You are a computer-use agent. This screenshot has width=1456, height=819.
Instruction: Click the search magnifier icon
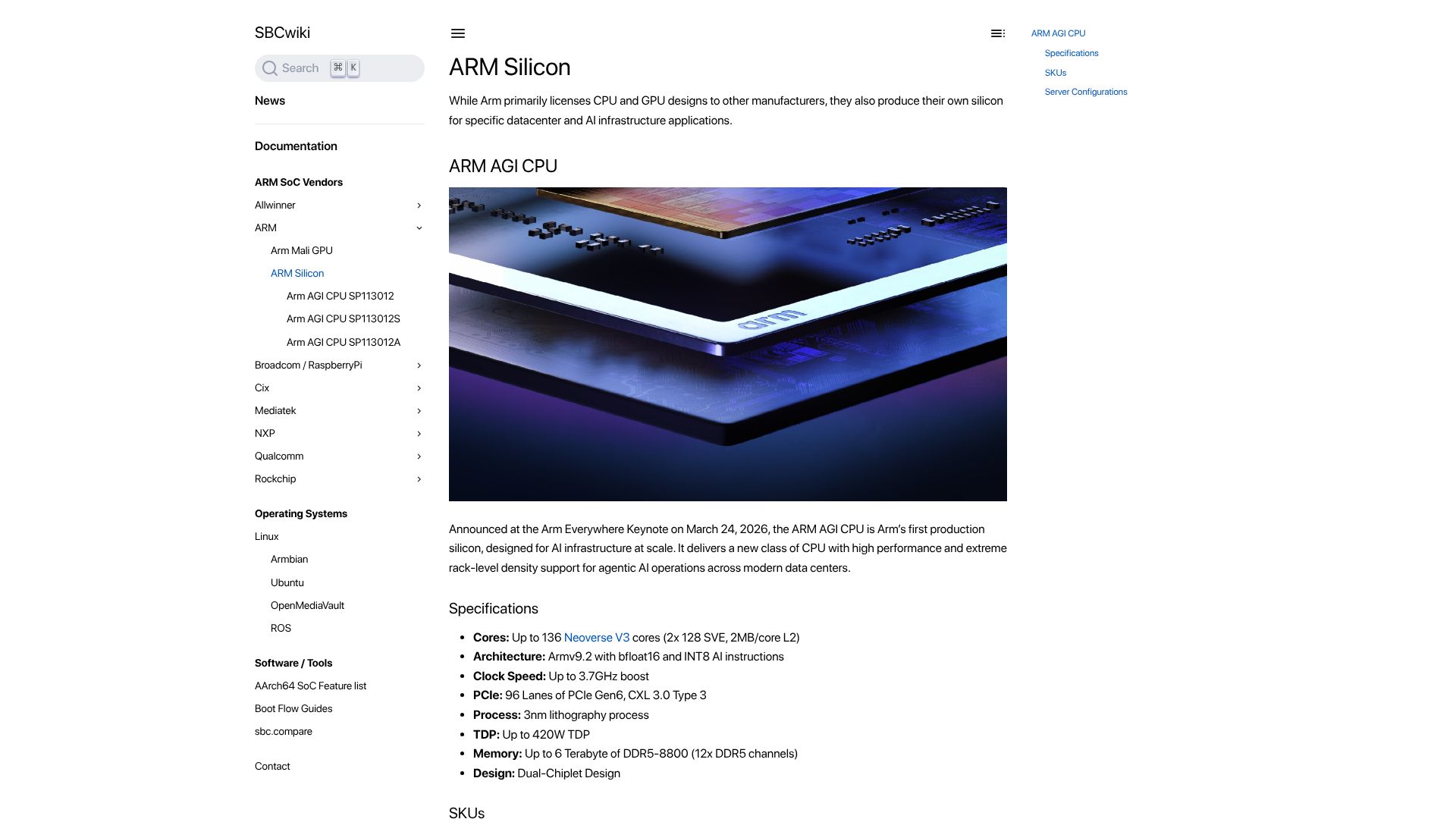pyautogui.click(x=269, y=68)
